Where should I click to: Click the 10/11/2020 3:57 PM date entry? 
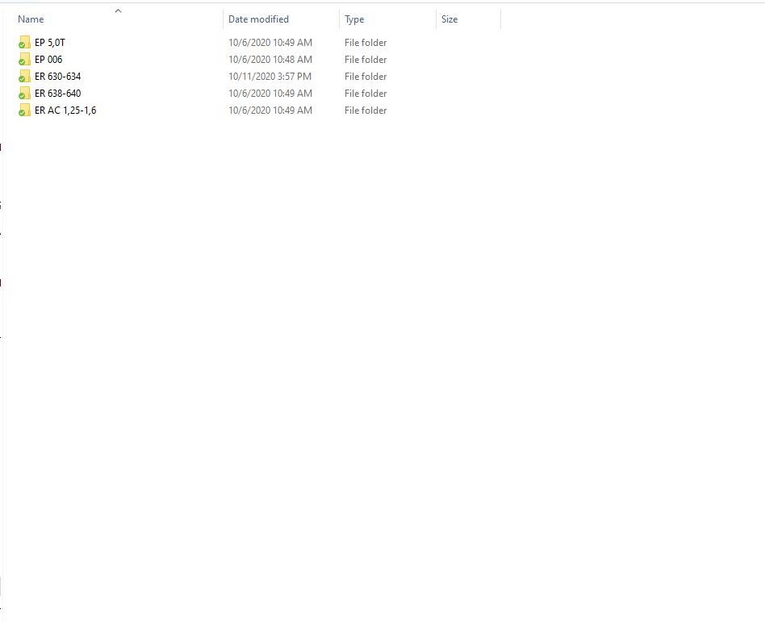(x=270, y=77)
